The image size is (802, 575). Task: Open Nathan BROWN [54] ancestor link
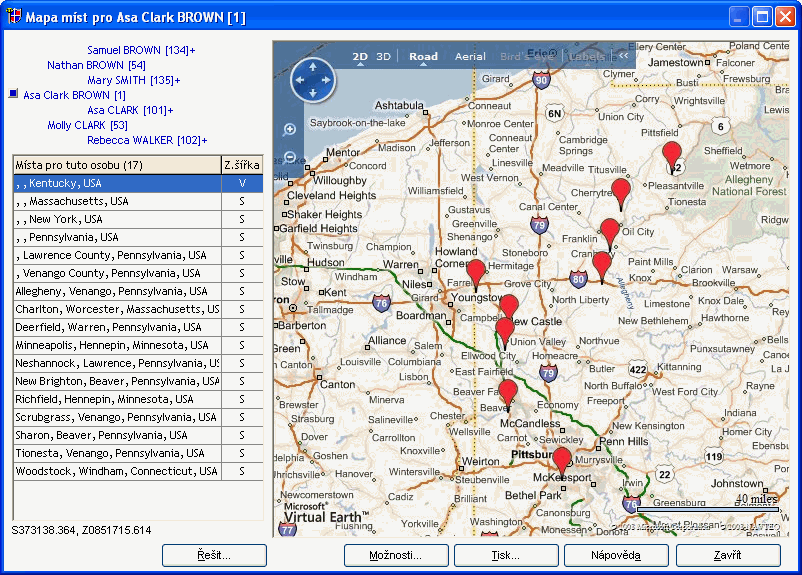tap(96, 65)
